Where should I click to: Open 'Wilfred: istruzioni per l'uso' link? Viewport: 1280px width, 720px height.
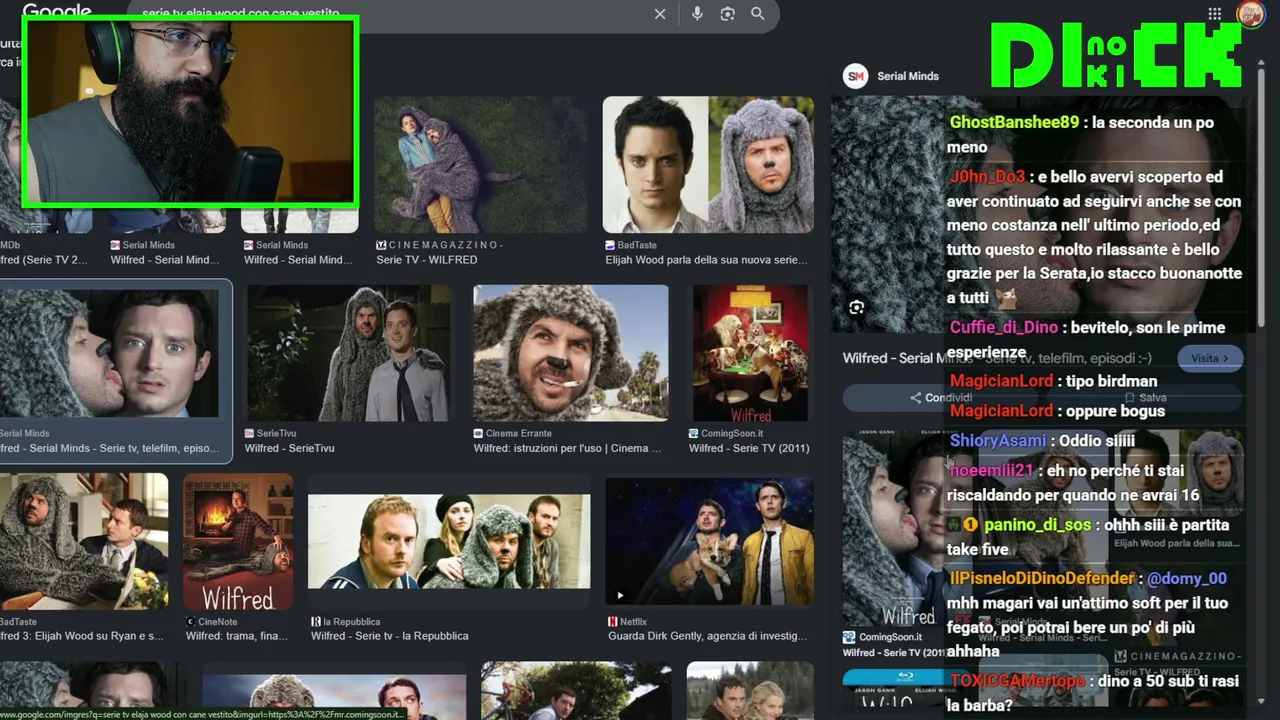click(x=568, y=448)
